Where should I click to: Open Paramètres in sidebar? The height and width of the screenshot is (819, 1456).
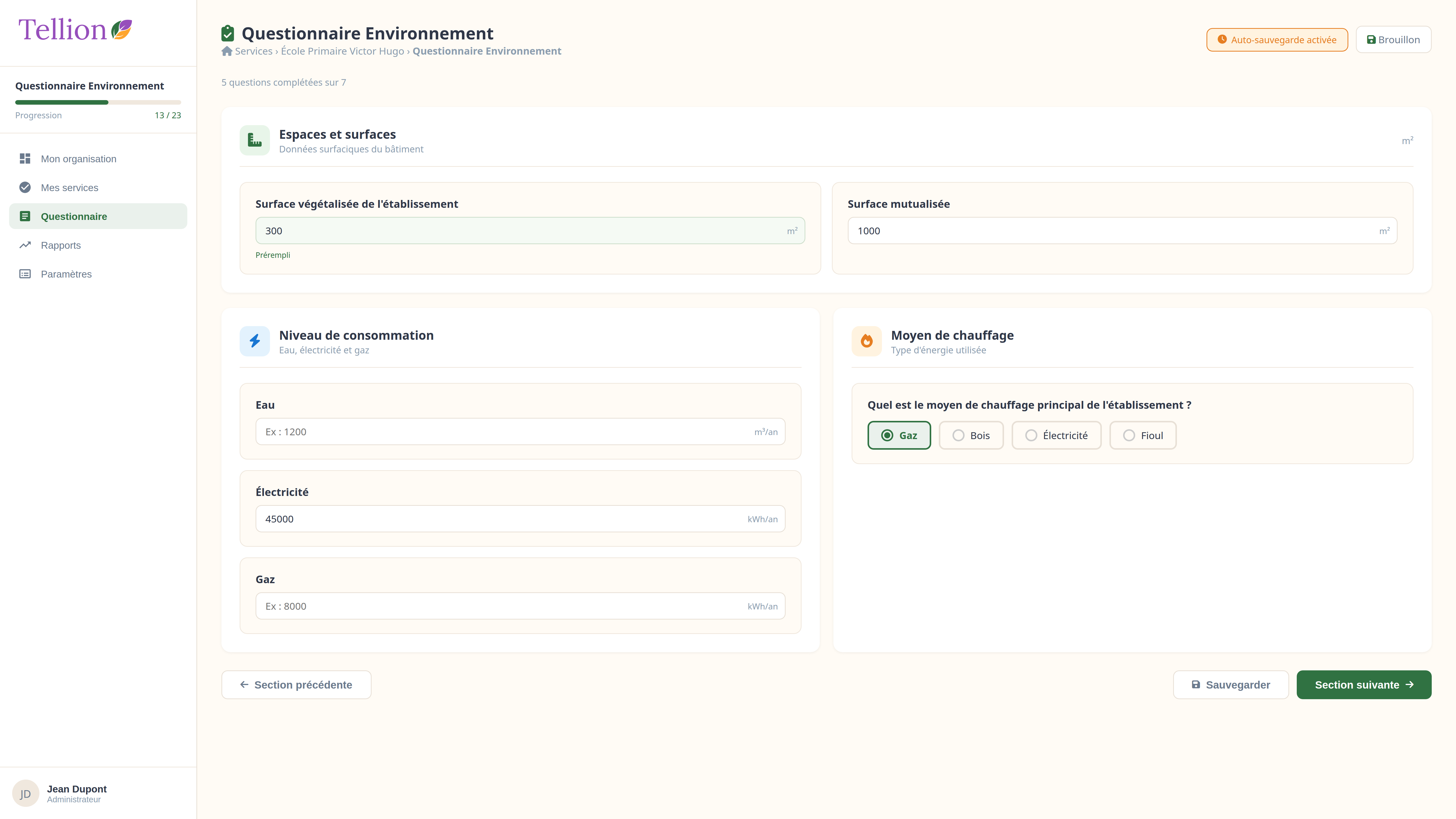[98, 274]
